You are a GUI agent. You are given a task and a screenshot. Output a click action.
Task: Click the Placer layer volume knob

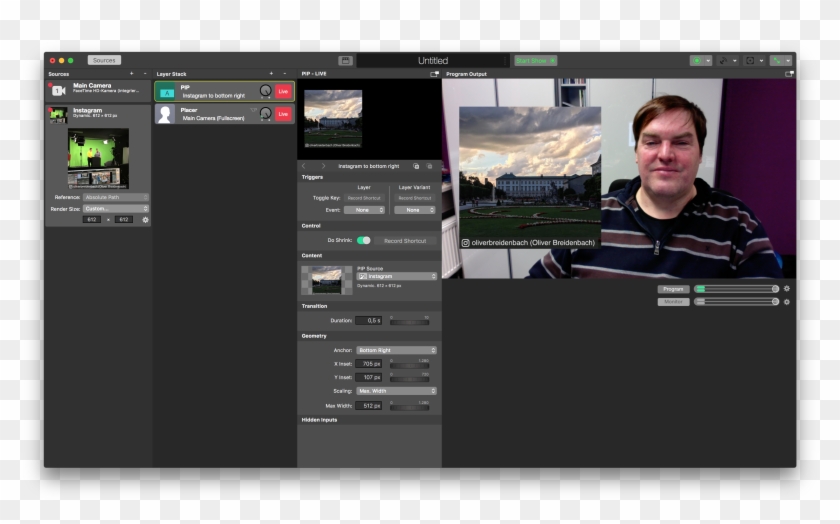[265, 114]
